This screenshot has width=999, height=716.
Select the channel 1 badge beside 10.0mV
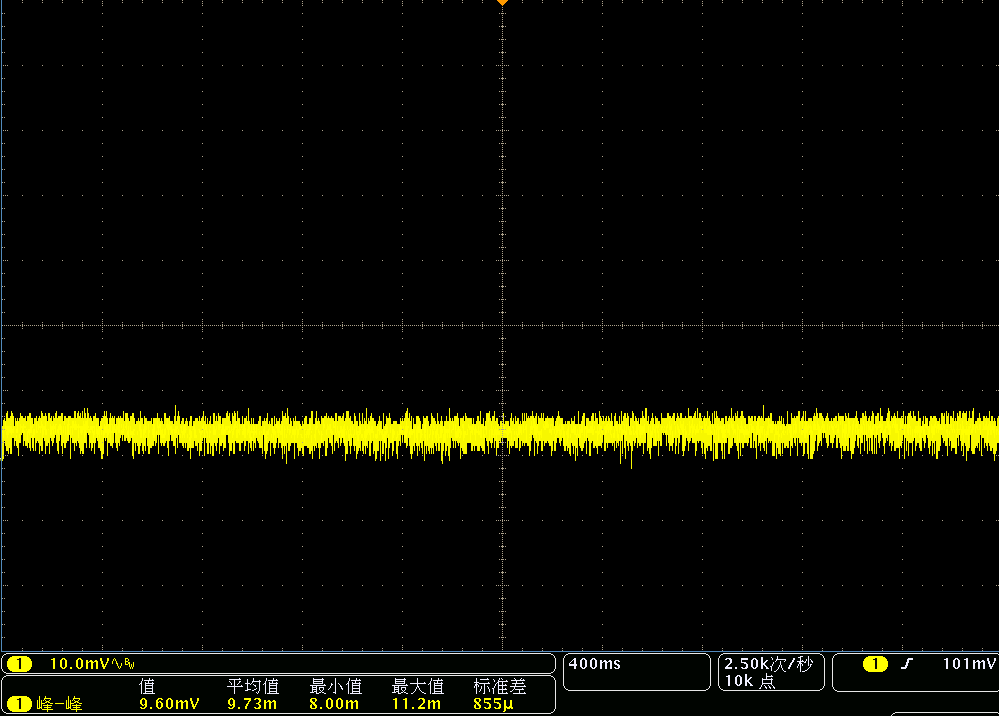(x=19, y=664)
